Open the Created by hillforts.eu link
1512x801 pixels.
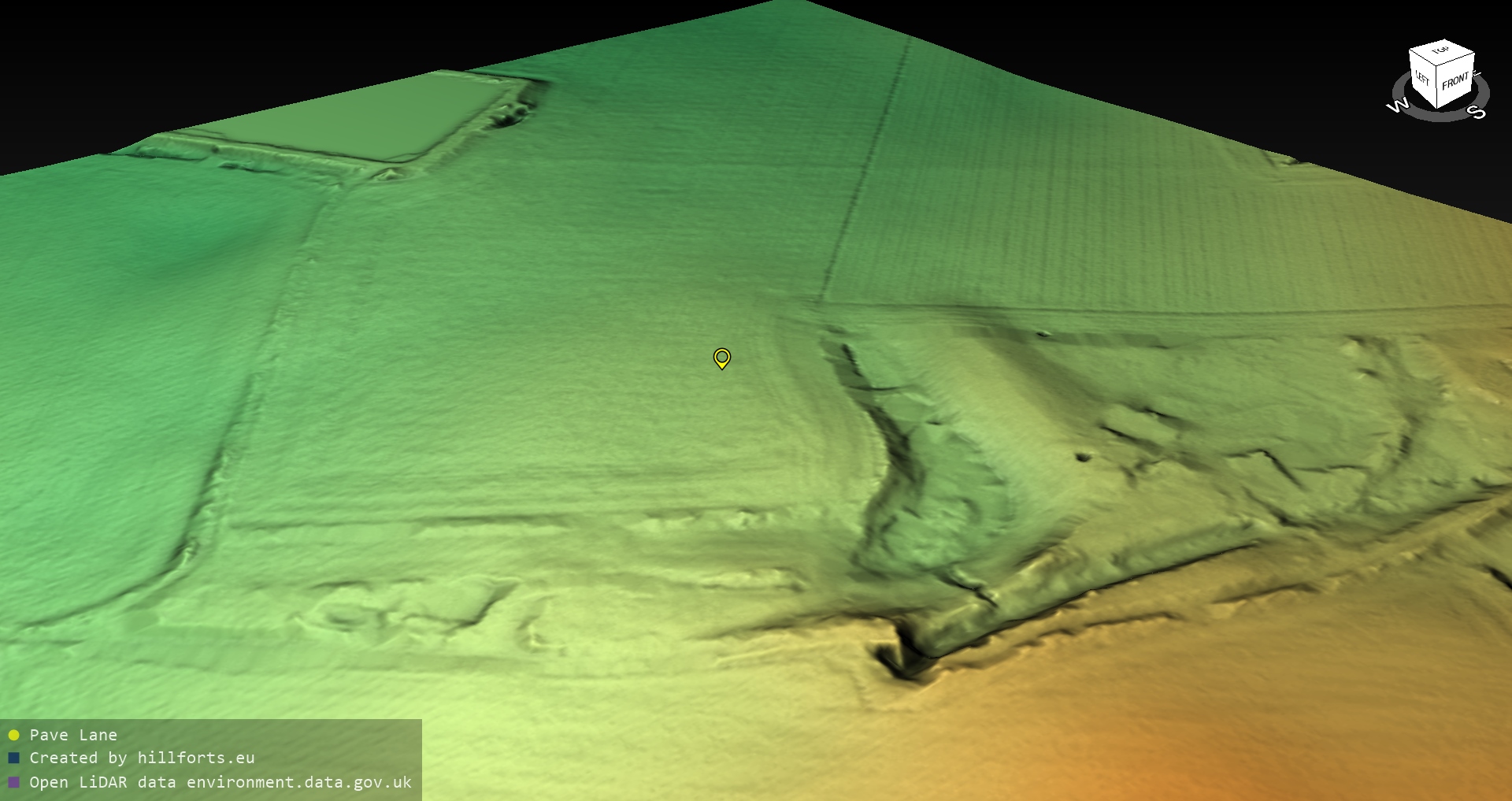coord(142,758)
